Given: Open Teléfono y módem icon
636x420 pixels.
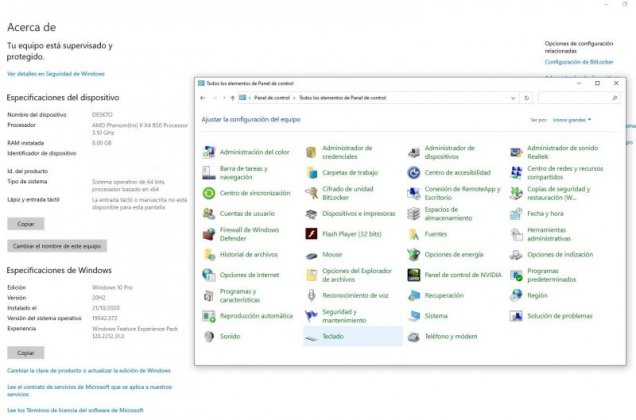Looking at the screenshot, I should click(x=414, y=336).
